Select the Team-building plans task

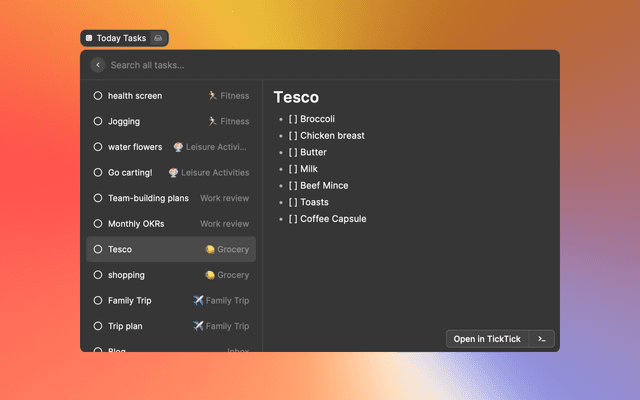pyautogui.click(x=148, y=198)
